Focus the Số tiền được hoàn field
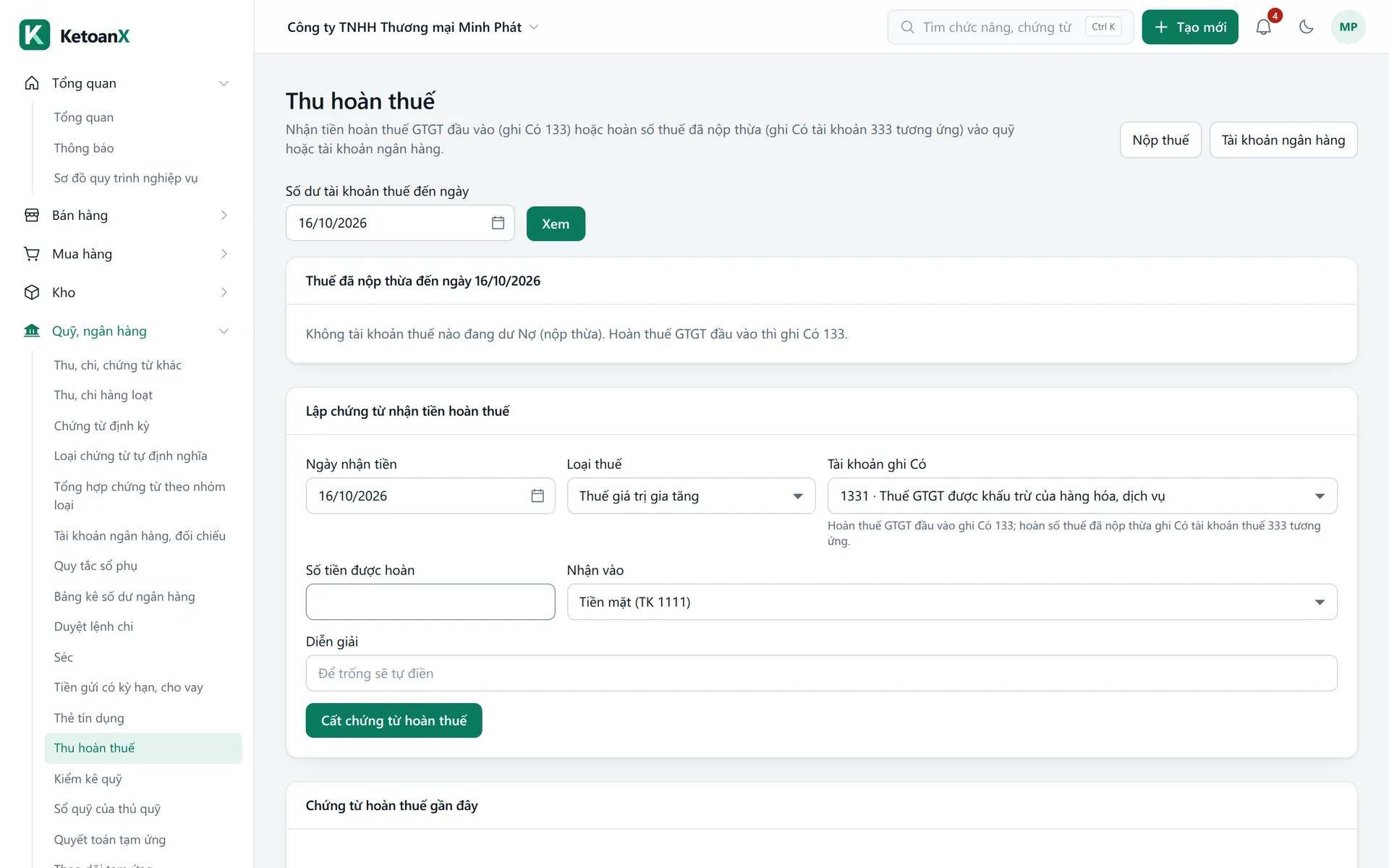Screen dimensions: 1389x868 pyautogui.click(x=430, y=602)
